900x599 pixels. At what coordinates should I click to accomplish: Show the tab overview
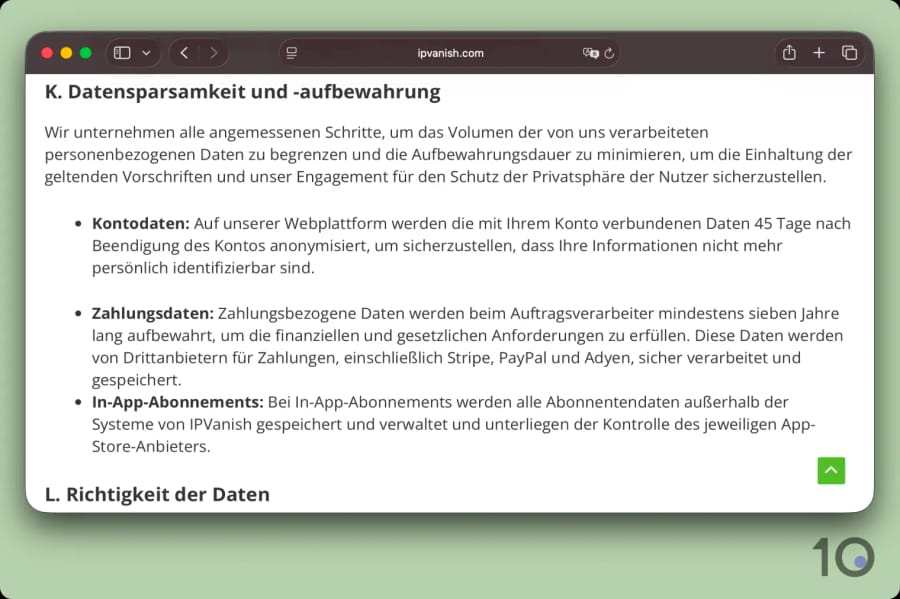pyautogui.click(x=849, y=52)
